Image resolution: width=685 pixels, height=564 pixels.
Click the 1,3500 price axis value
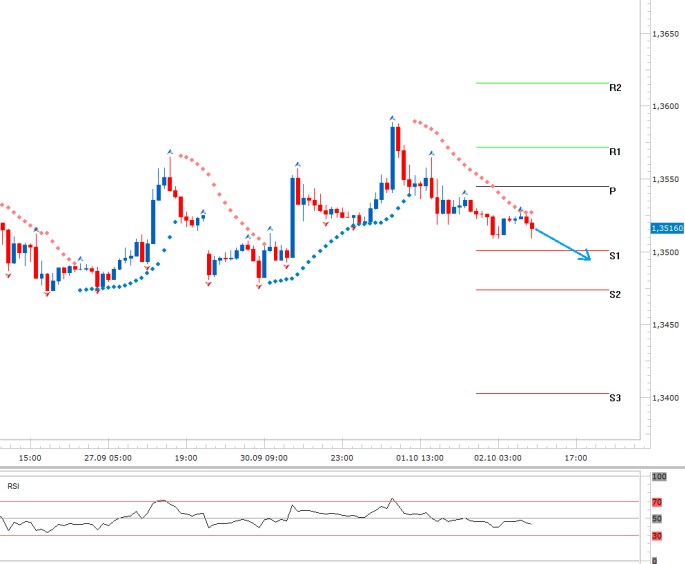click(x=665, y=252)
